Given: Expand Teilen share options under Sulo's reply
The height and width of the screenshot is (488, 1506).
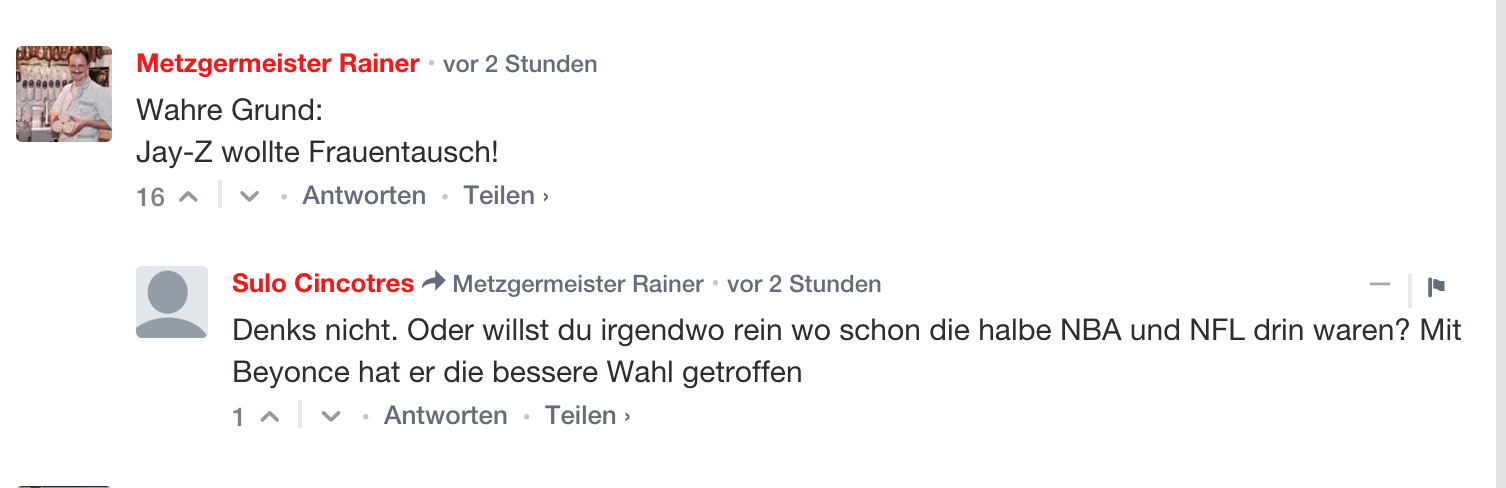Looking at the screenshot, I should [x=587, y=415].
